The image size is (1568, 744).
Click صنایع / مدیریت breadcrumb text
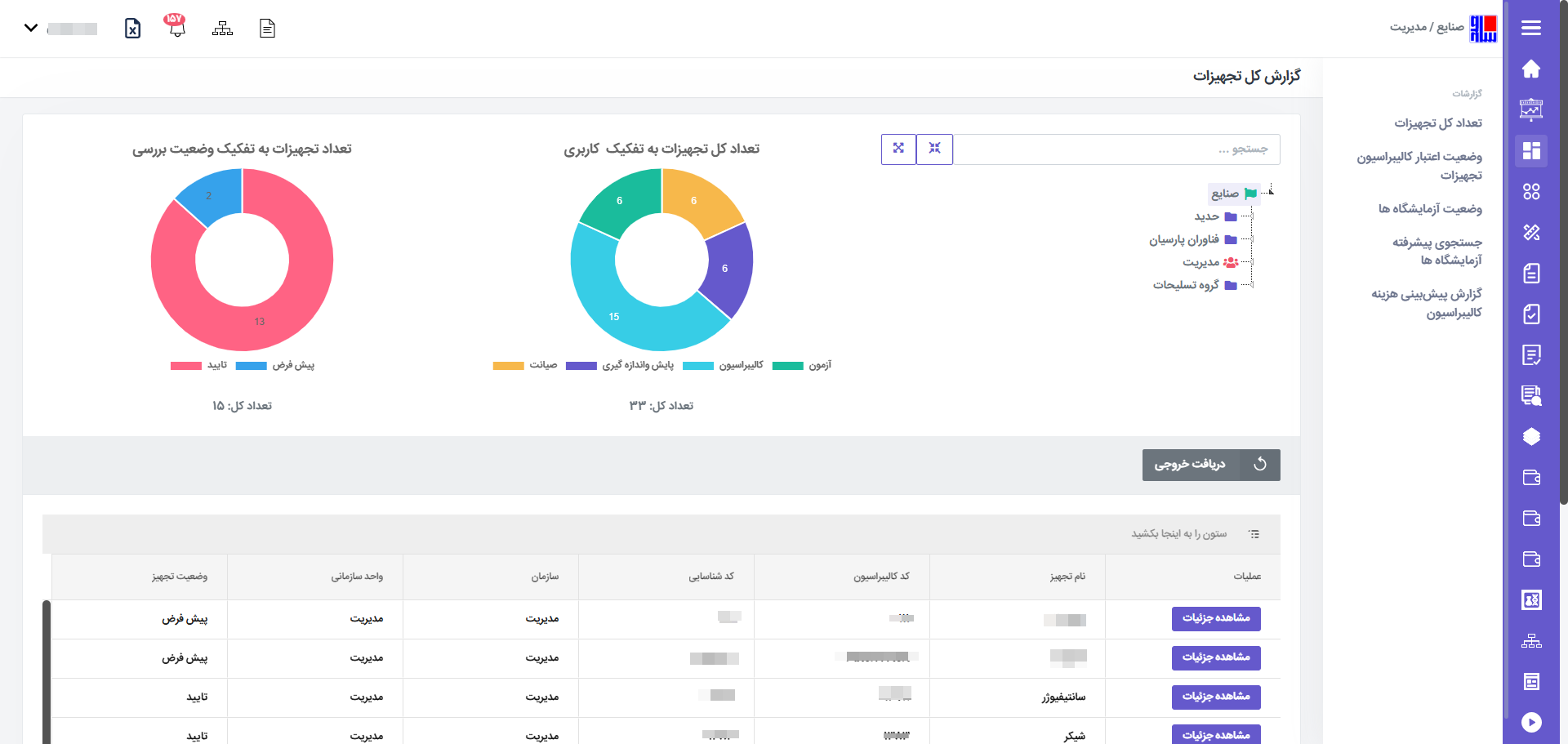pos(1427,27)
